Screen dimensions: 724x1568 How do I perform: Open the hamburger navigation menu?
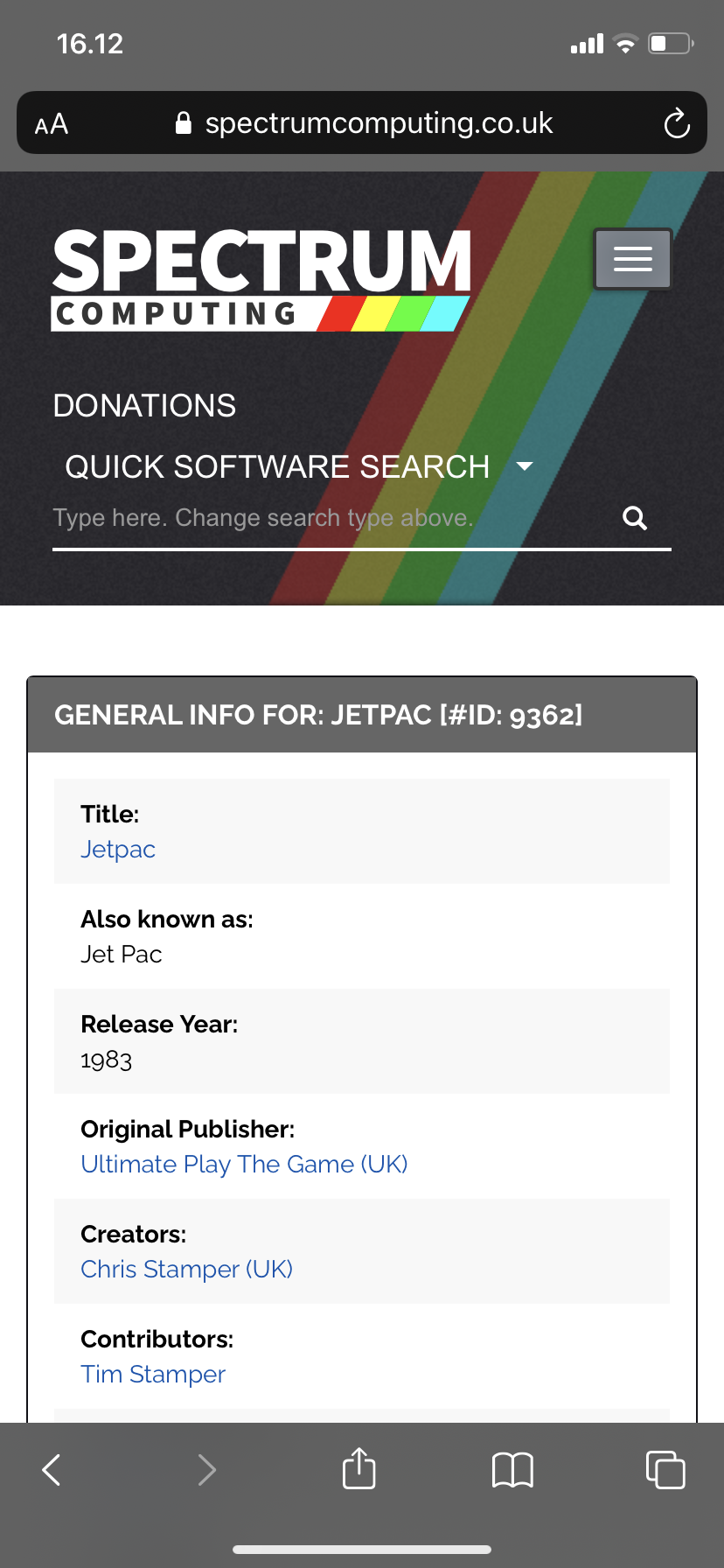click(x=632, y=259)
